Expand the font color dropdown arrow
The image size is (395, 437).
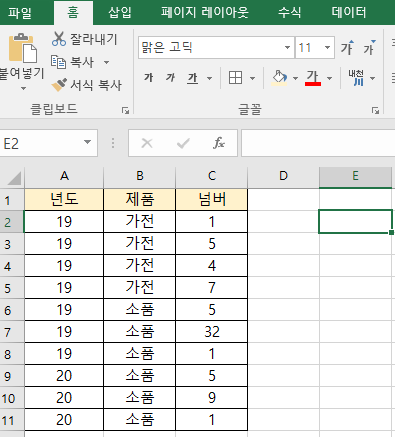coord(329,79)
